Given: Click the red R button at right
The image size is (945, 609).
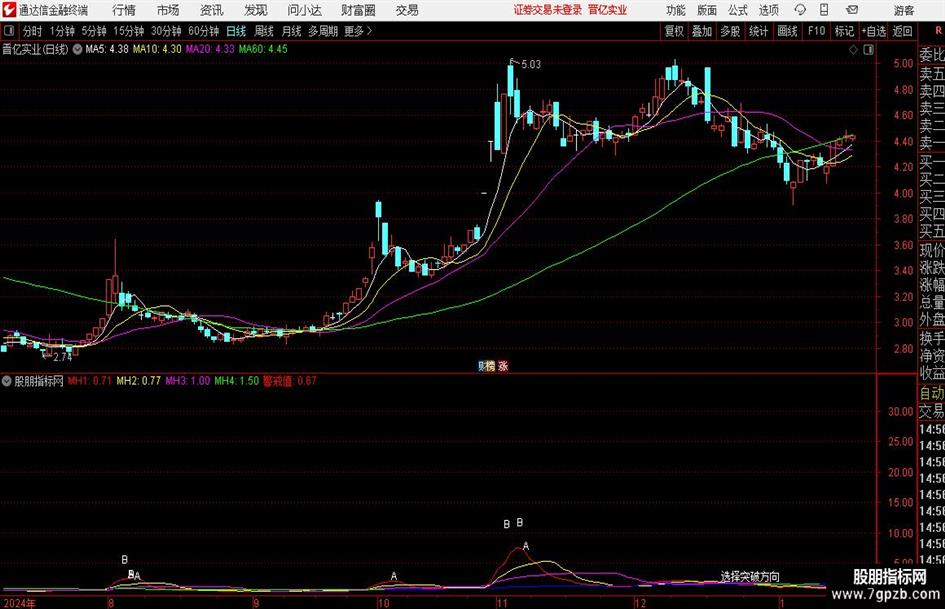Looking at the screenshot, I should point(938,31).
